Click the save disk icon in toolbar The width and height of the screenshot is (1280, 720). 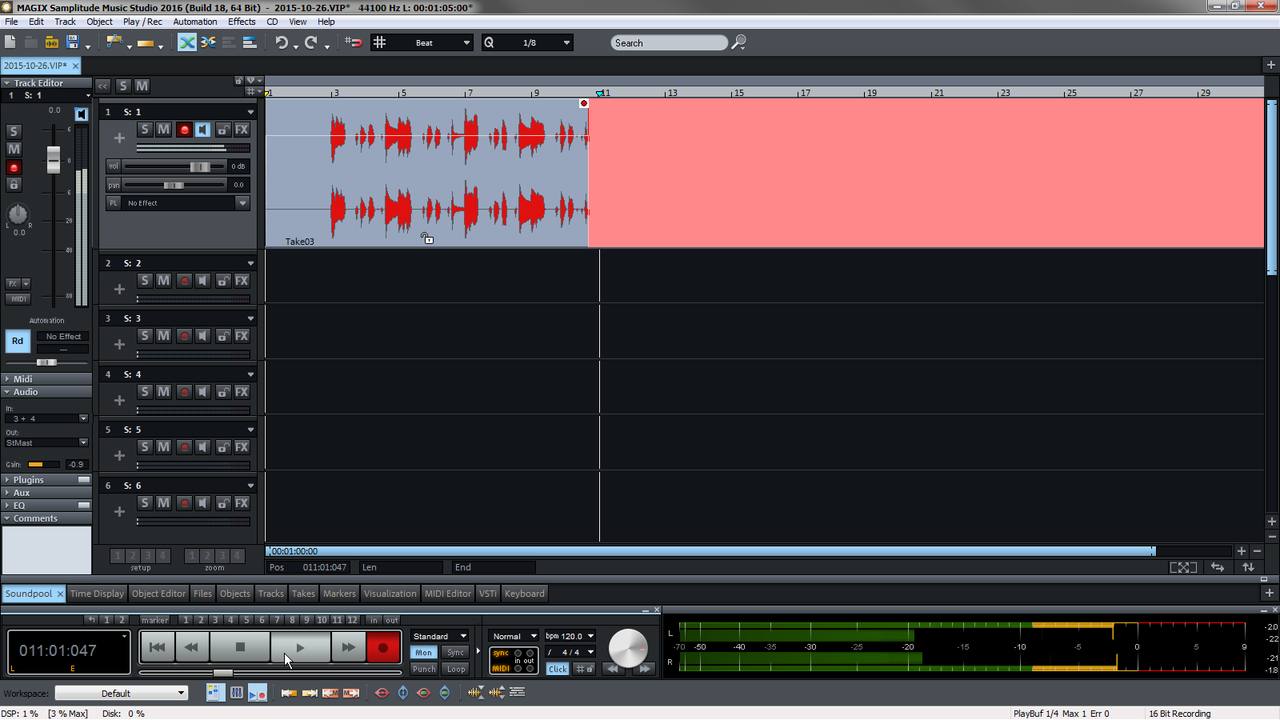tap(72, 43)
